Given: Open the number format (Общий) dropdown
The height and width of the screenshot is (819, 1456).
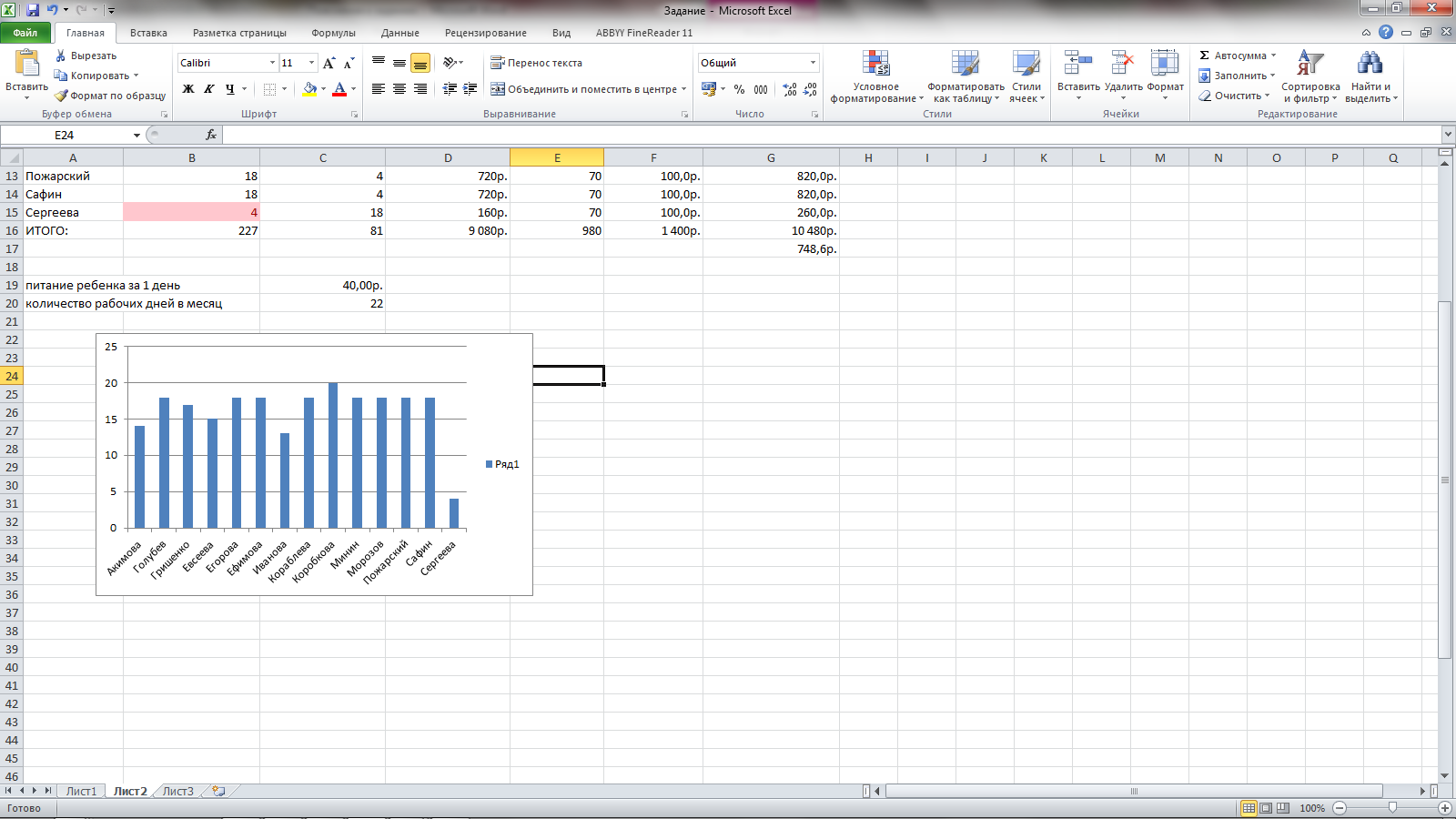Looking at the screenshot, I should [813, 63].
